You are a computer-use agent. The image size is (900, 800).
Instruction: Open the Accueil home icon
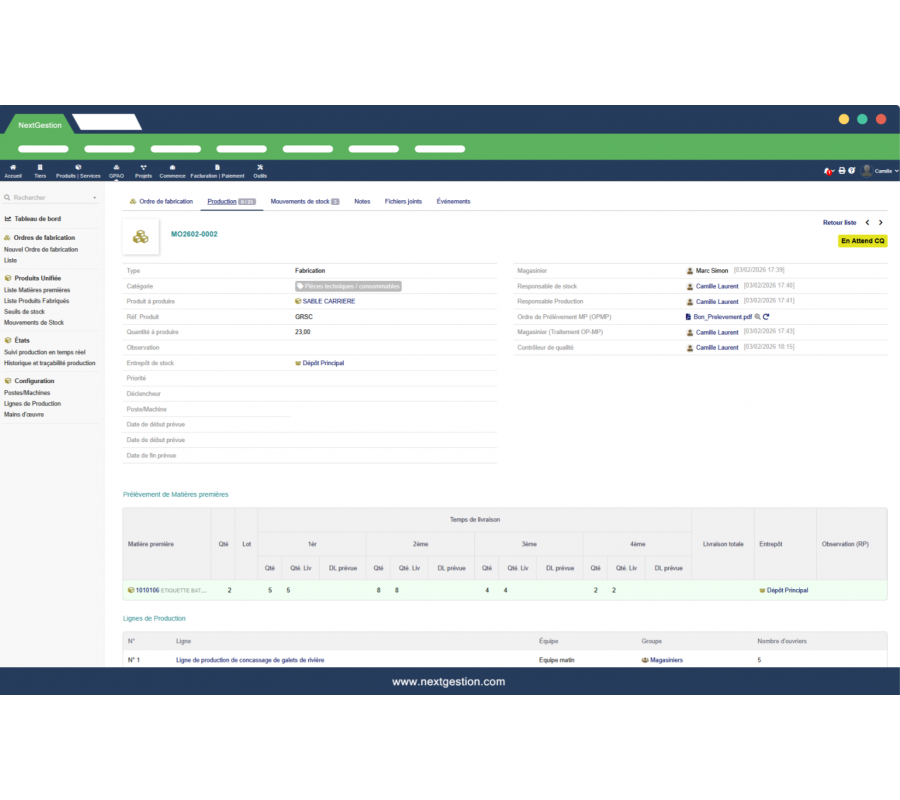coord(13,170)
